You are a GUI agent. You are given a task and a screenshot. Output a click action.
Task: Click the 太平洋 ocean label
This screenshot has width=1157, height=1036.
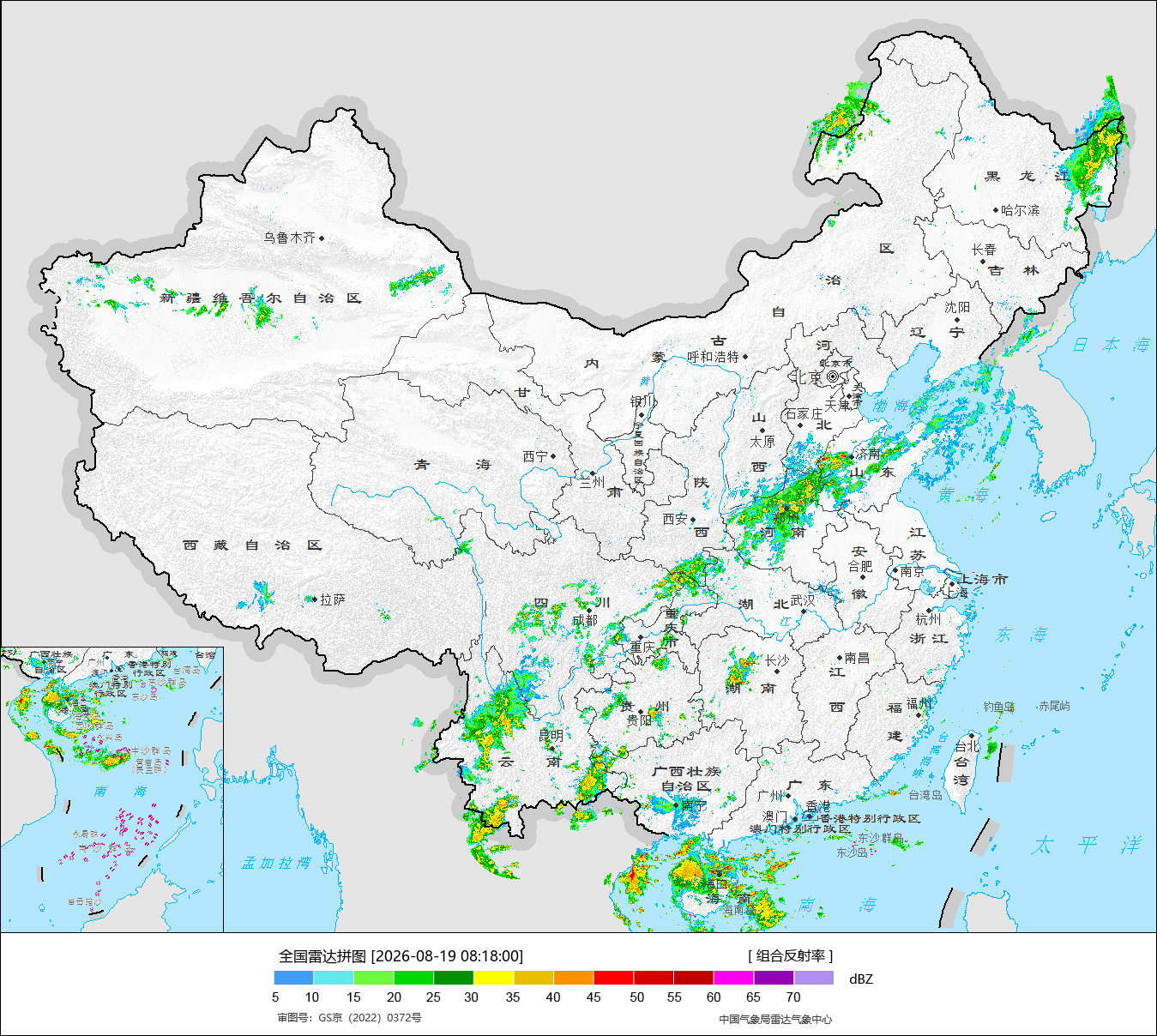[1088, 846]
